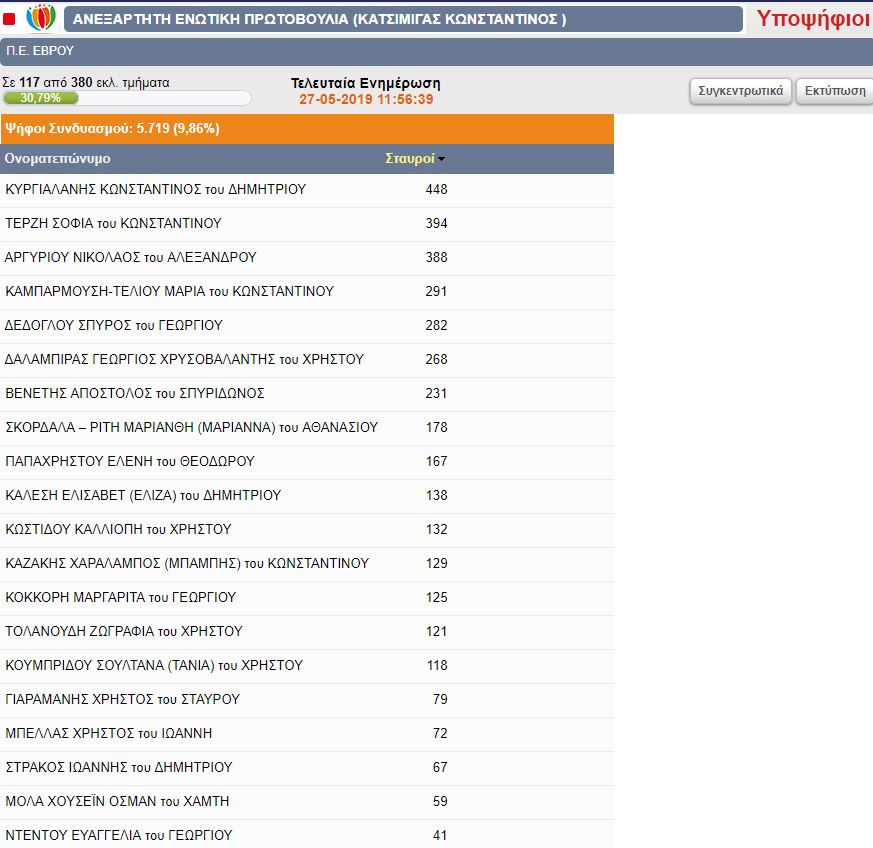Click the colorful party logo icon
The image size is (873, 848).
click(x=41, y=19)
